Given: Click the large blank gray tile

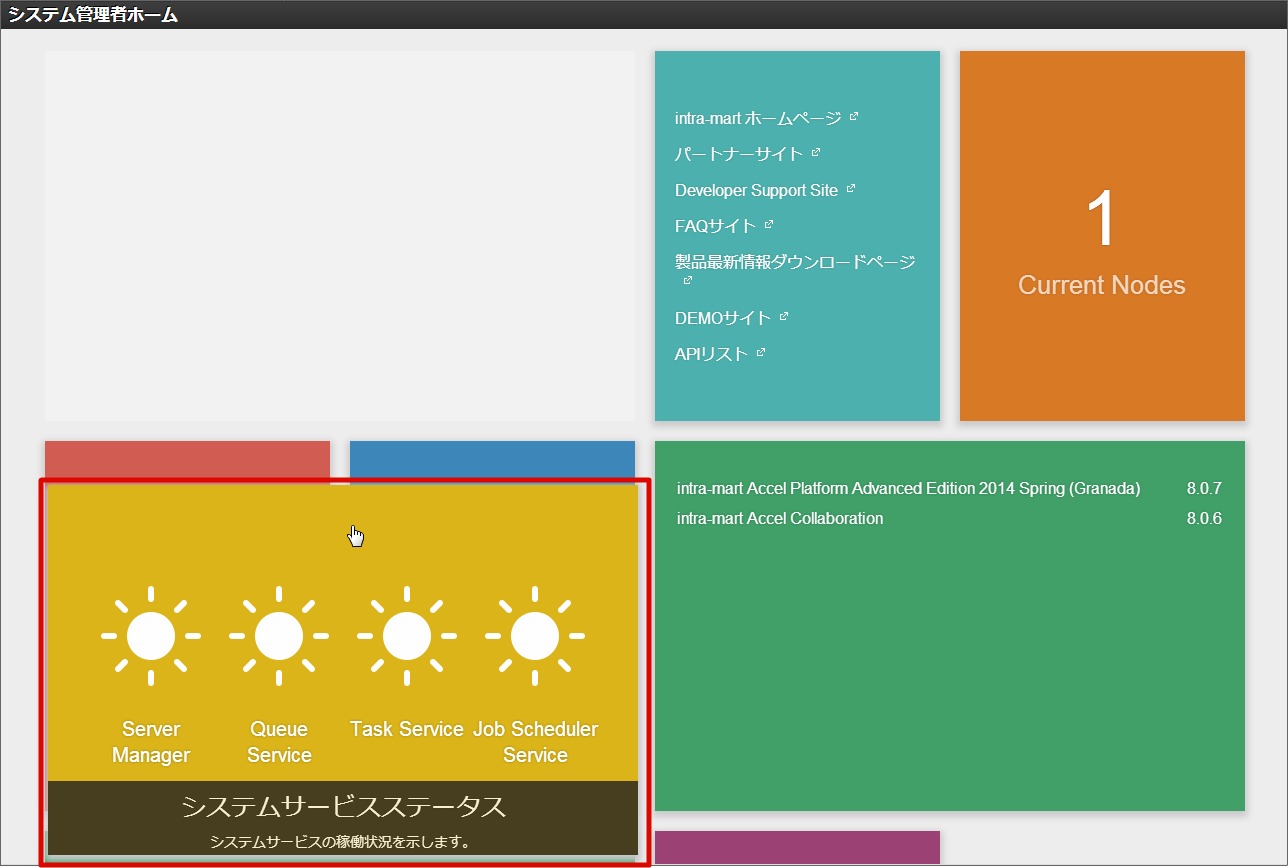Looking at the screenshot, I should [340, 236].
